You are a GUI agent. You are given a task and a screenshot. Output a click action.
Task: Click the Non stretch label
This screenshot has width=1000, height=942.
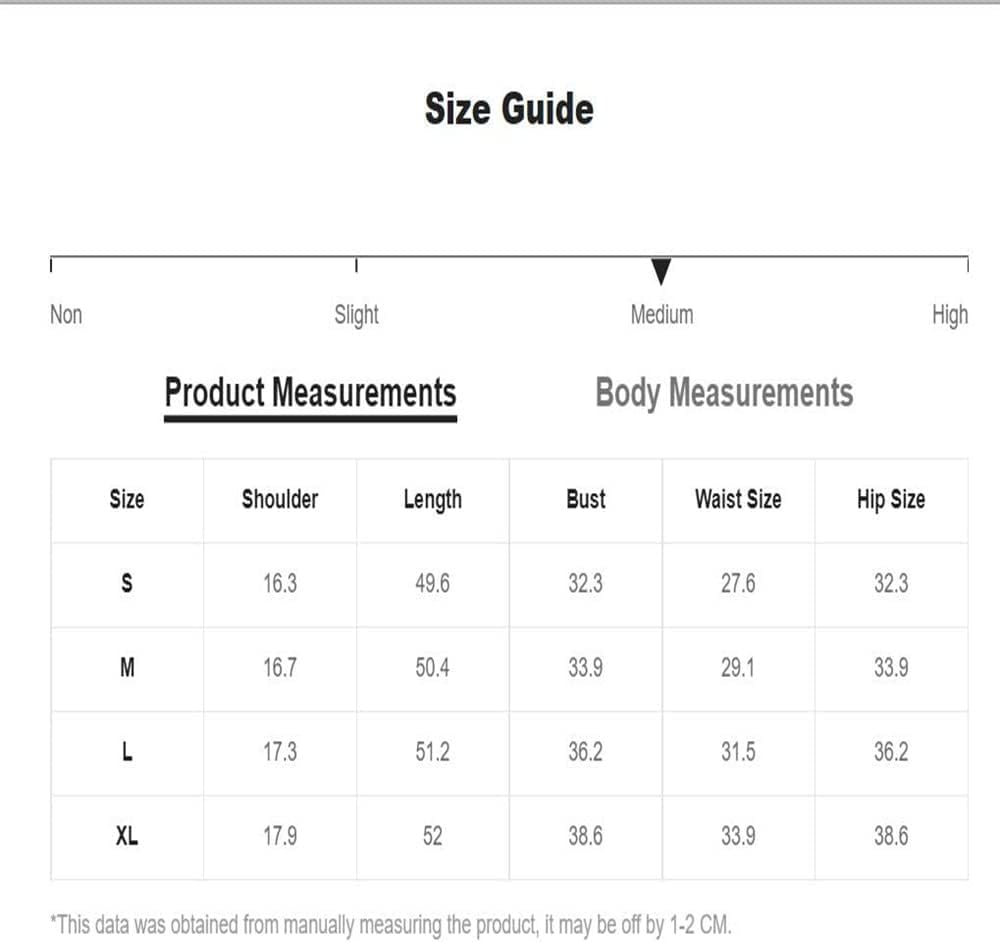coord(66,314)
